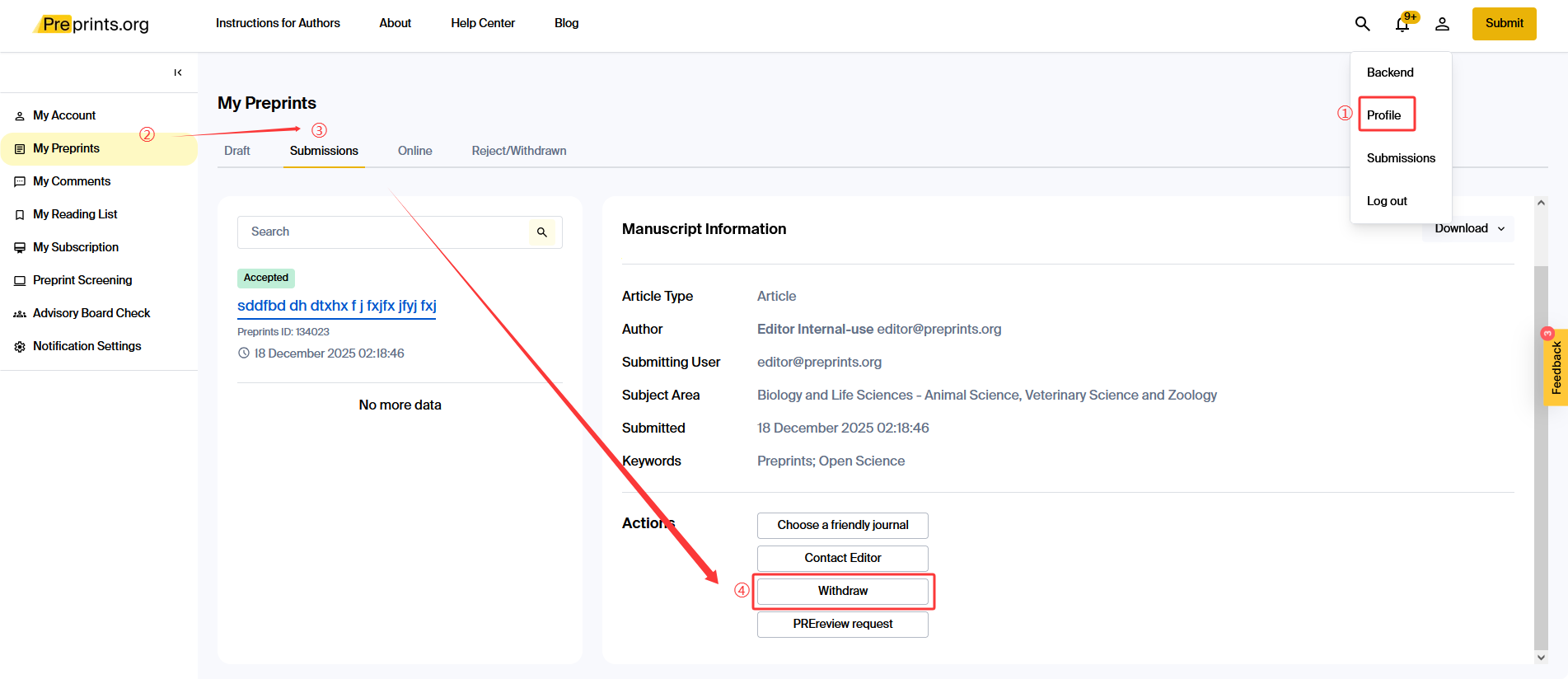Click the search button in preprint search box
The height and width of the screenshot is (679, 1568).
(541, 232)
